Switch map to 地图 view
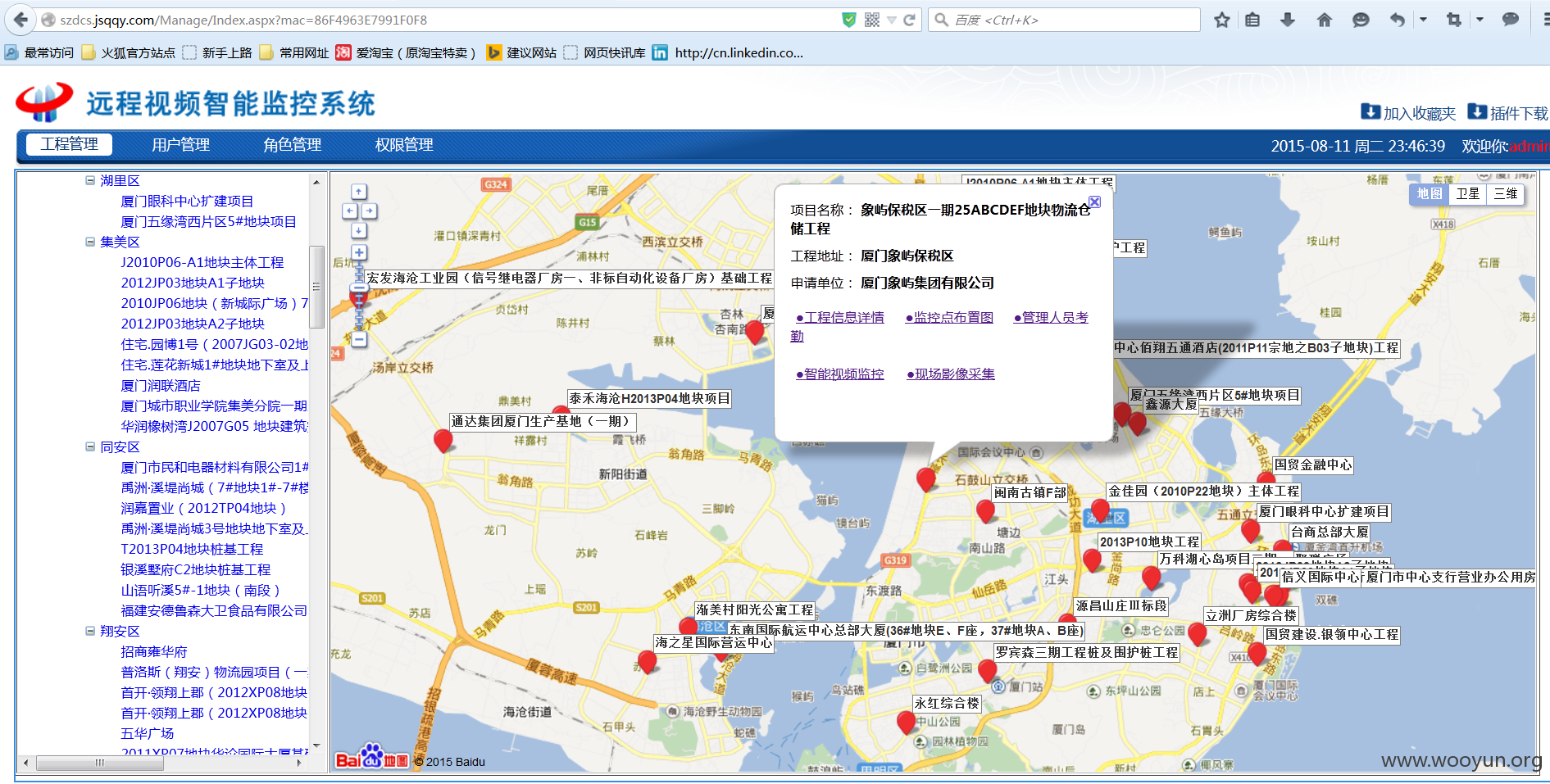 pos(1429,194)
